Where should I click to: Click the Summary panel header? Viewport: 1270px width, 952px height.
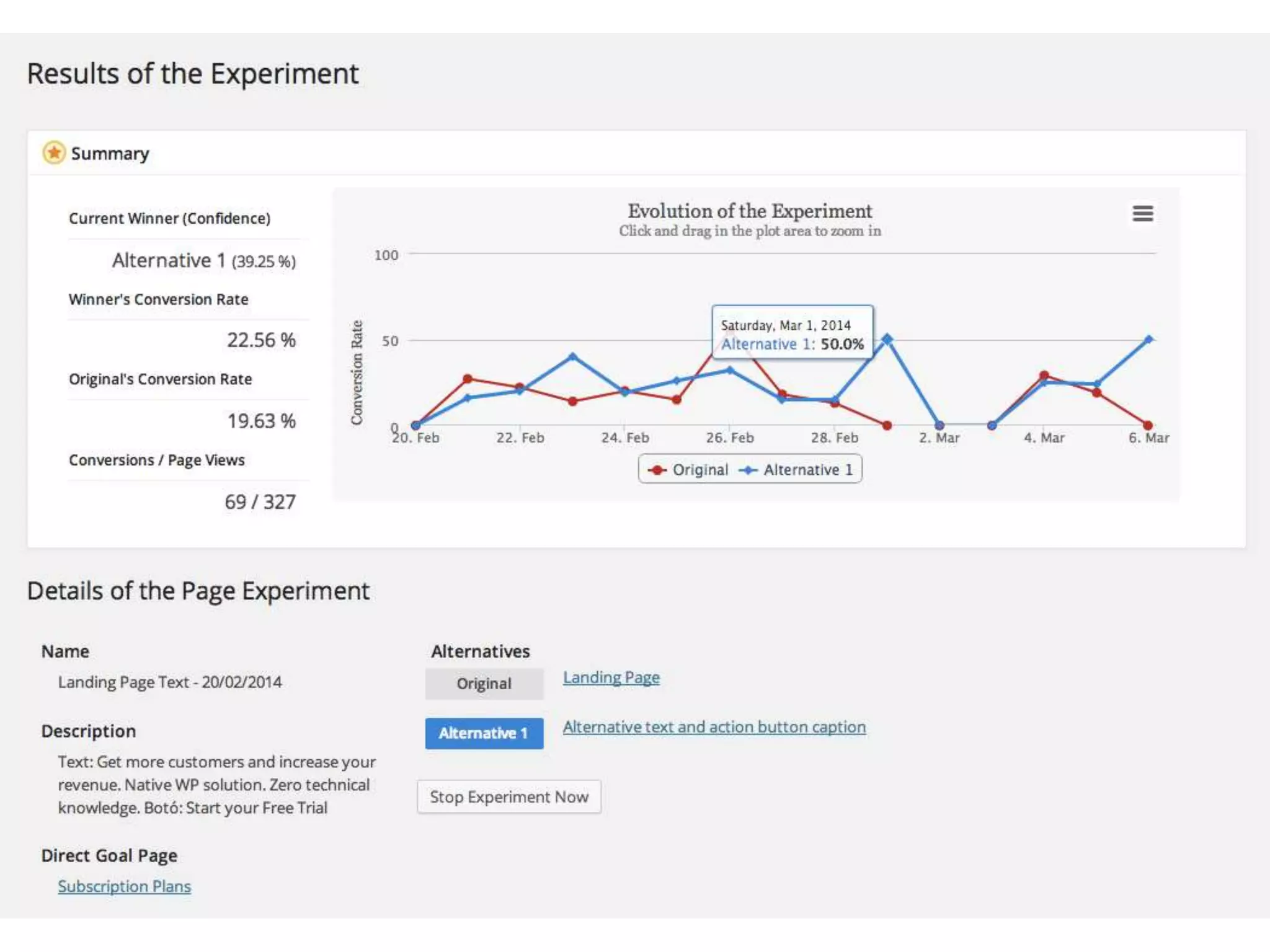click(x=110, y=153)
